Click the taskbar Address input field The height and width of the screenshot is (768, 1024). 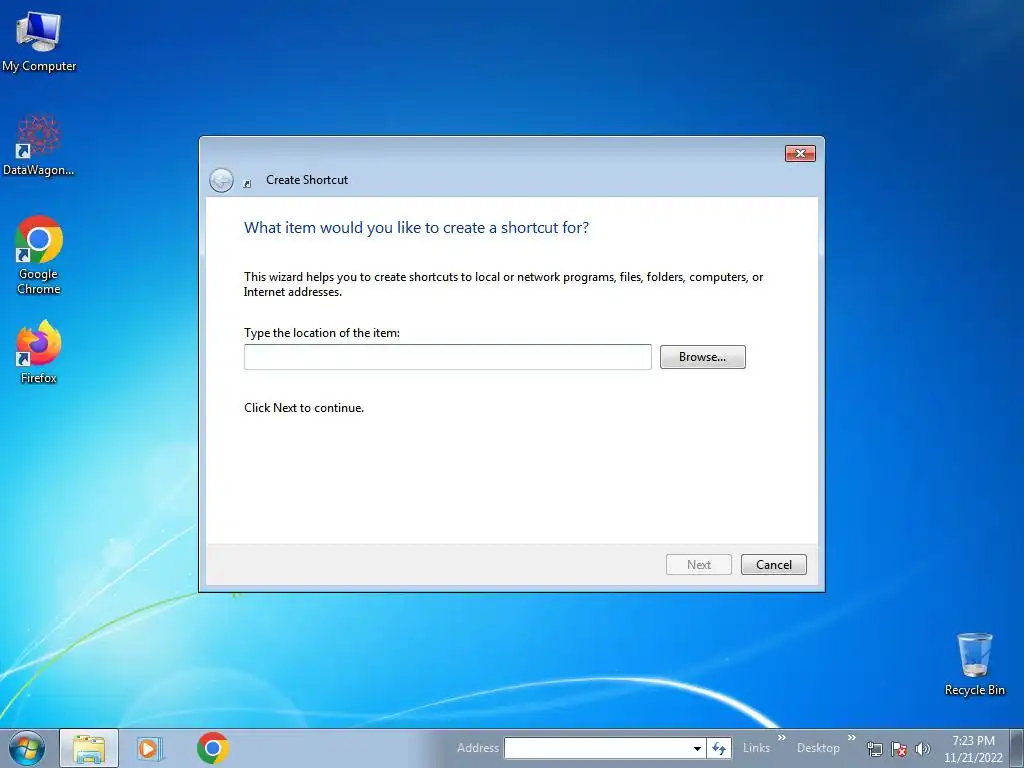coord(597,748)
